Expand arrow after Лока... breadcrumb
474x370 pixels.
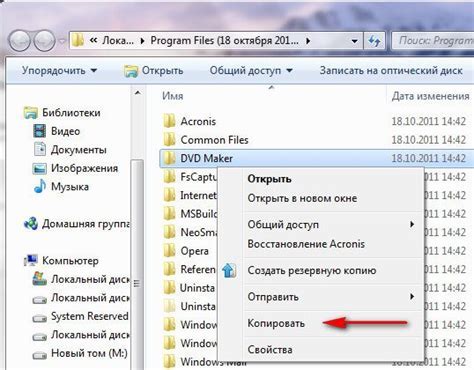tap(143, 41)
